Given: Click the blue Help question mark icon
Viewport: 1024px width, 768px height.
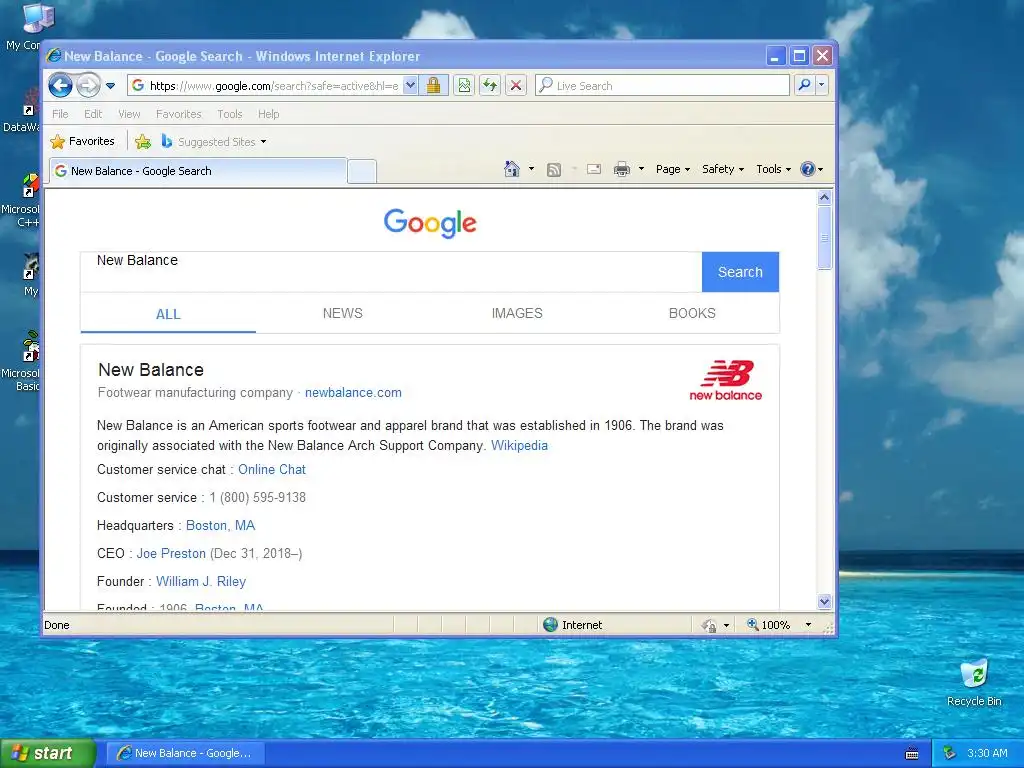Looking at the screenshot, I should click(x=808, y=169).
